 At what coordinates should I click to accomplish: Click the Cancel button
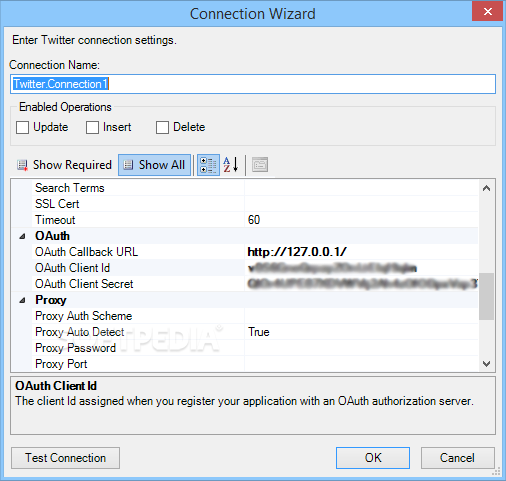pyautogui.click(x=457, y=458)
